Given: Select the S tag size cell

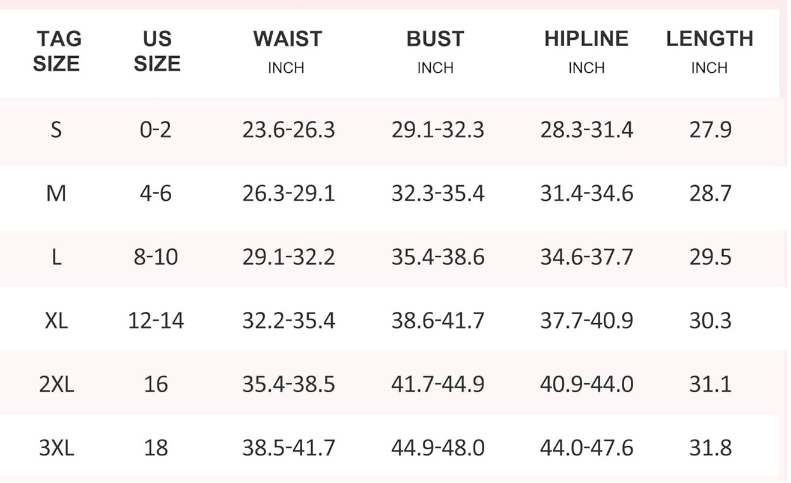Looking at the screenshot, I should (57, 130).
